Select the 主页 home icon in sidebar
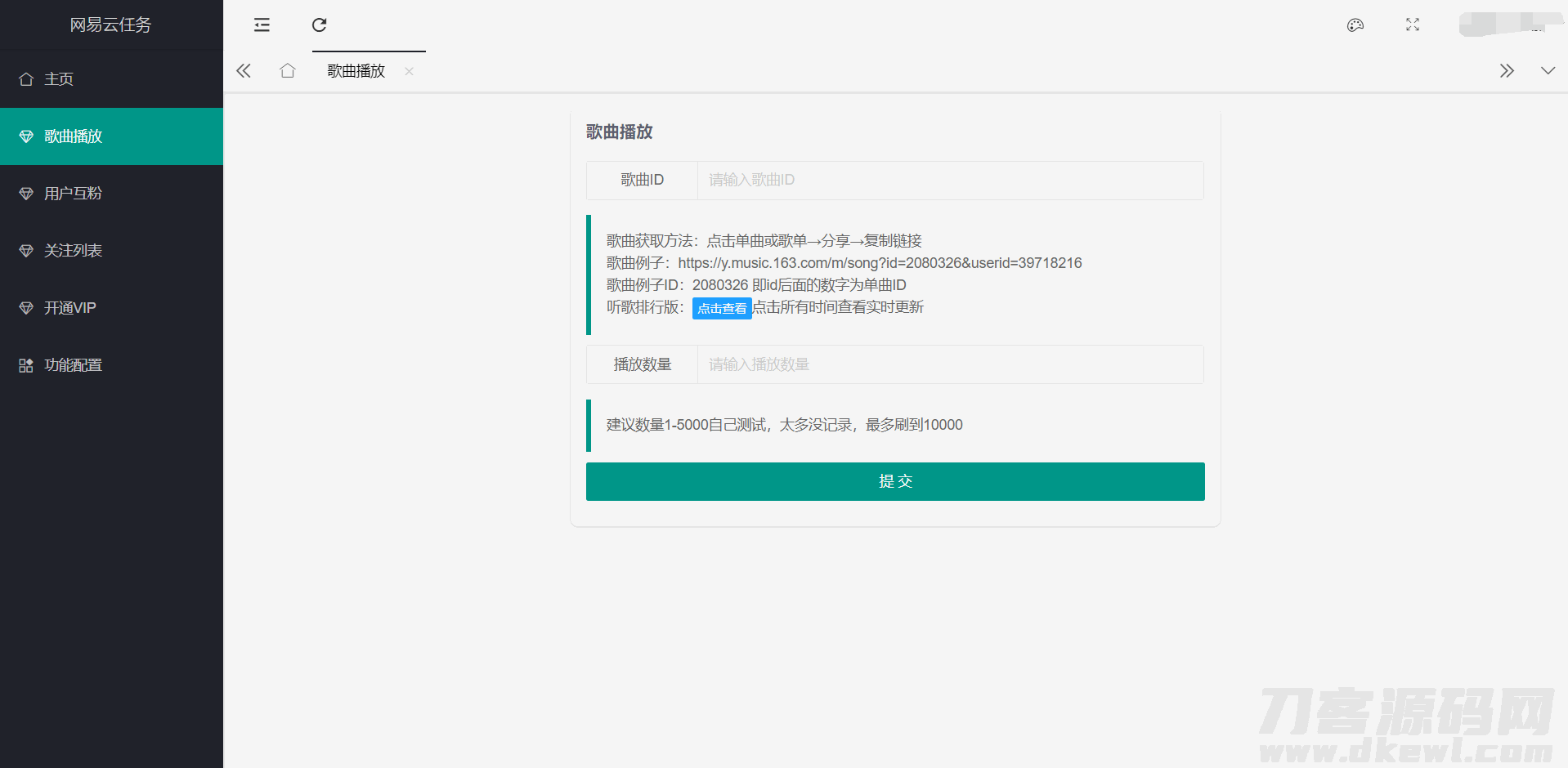Viewport: 1568px width, 768px height. click(x=25, y=78)
